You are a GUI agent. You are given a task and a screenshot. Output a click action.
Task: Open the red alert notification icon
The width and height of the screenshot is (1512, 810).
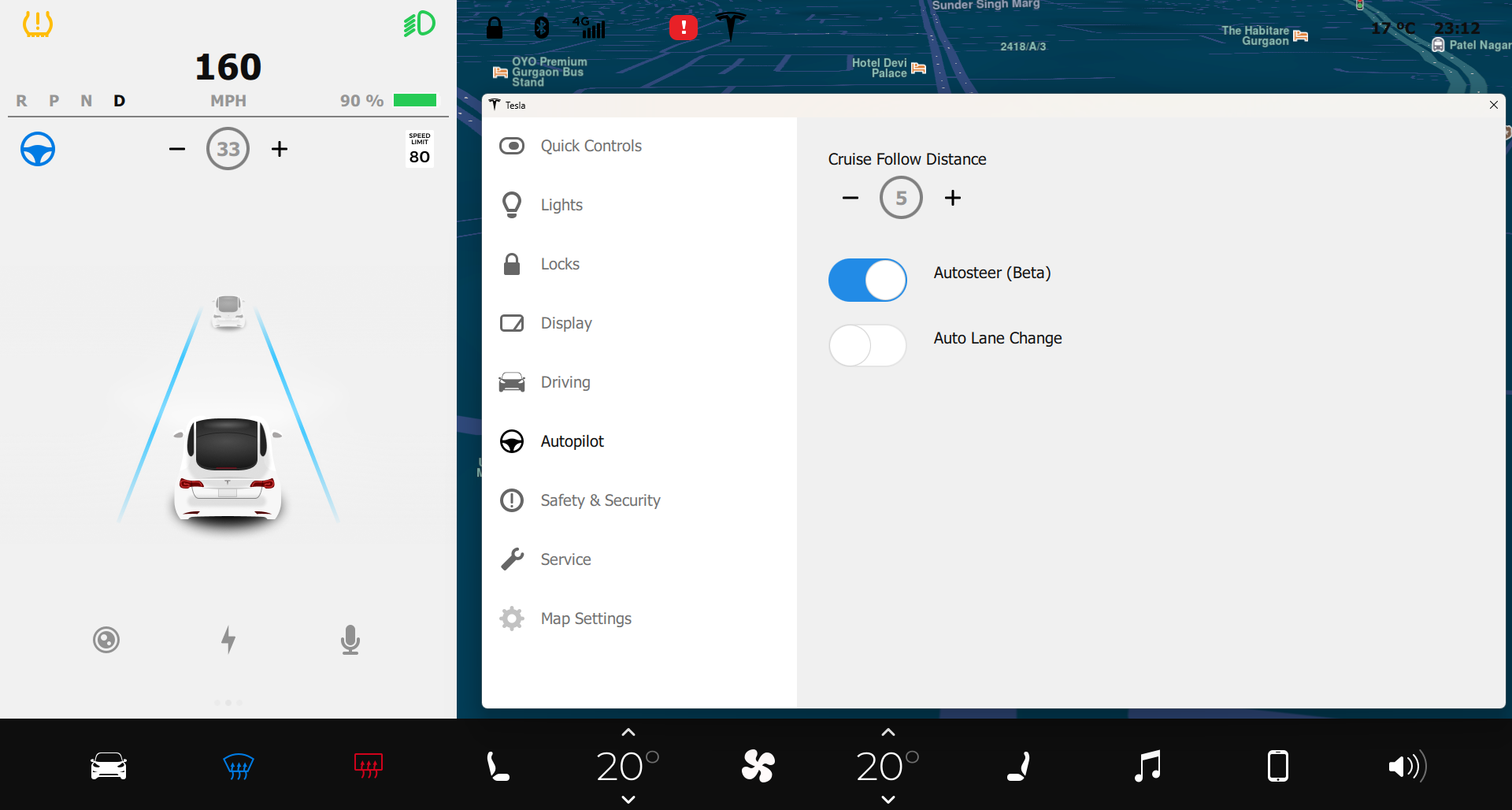[684, 28]
